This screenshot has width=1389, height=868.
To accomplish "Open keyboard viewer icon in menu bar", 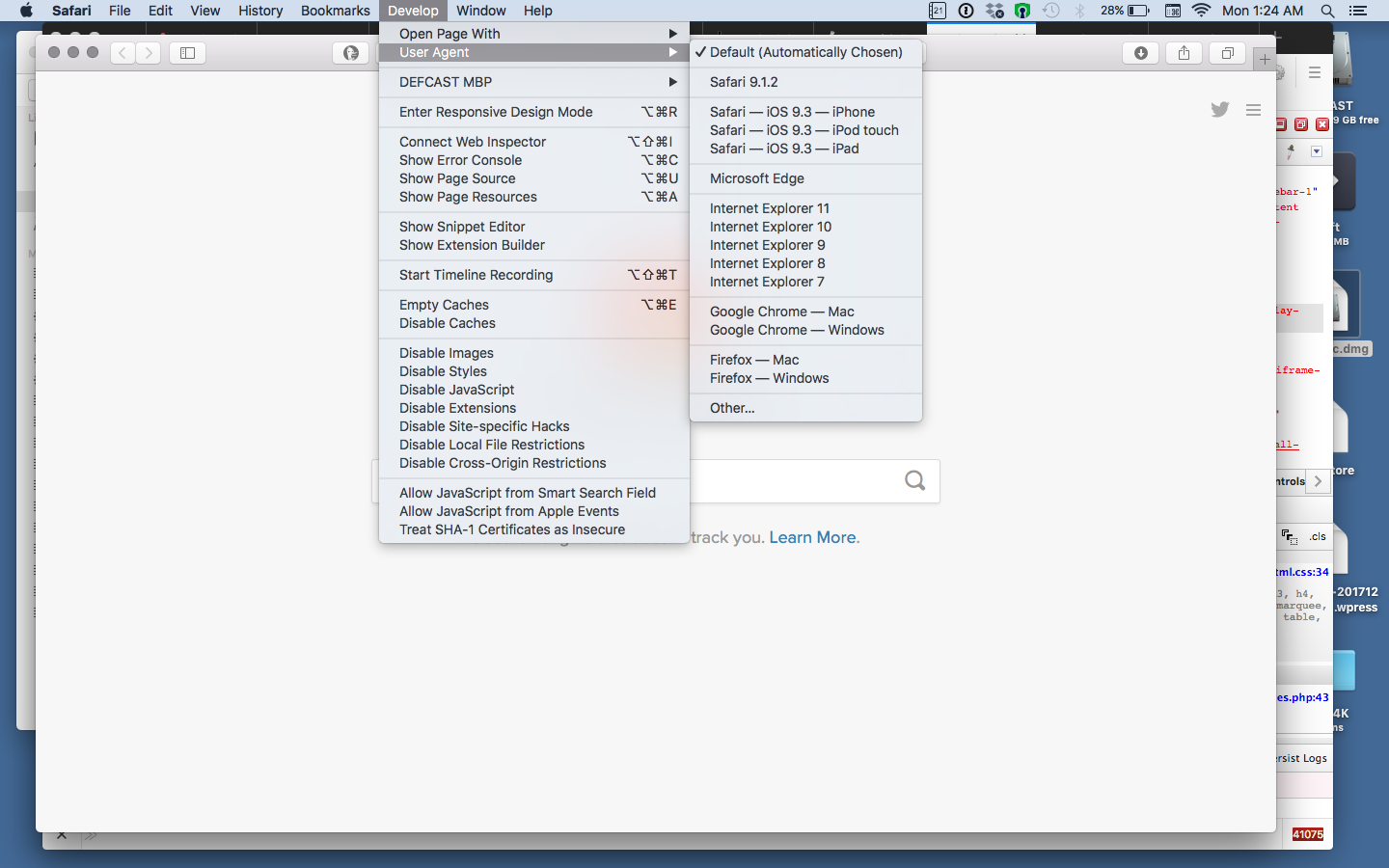I will 1173,11.
